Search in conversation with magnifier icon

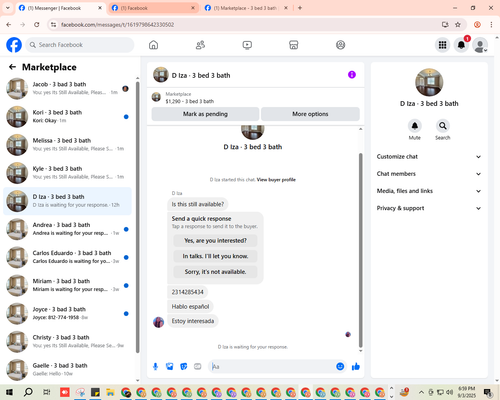tap(442, 126)
